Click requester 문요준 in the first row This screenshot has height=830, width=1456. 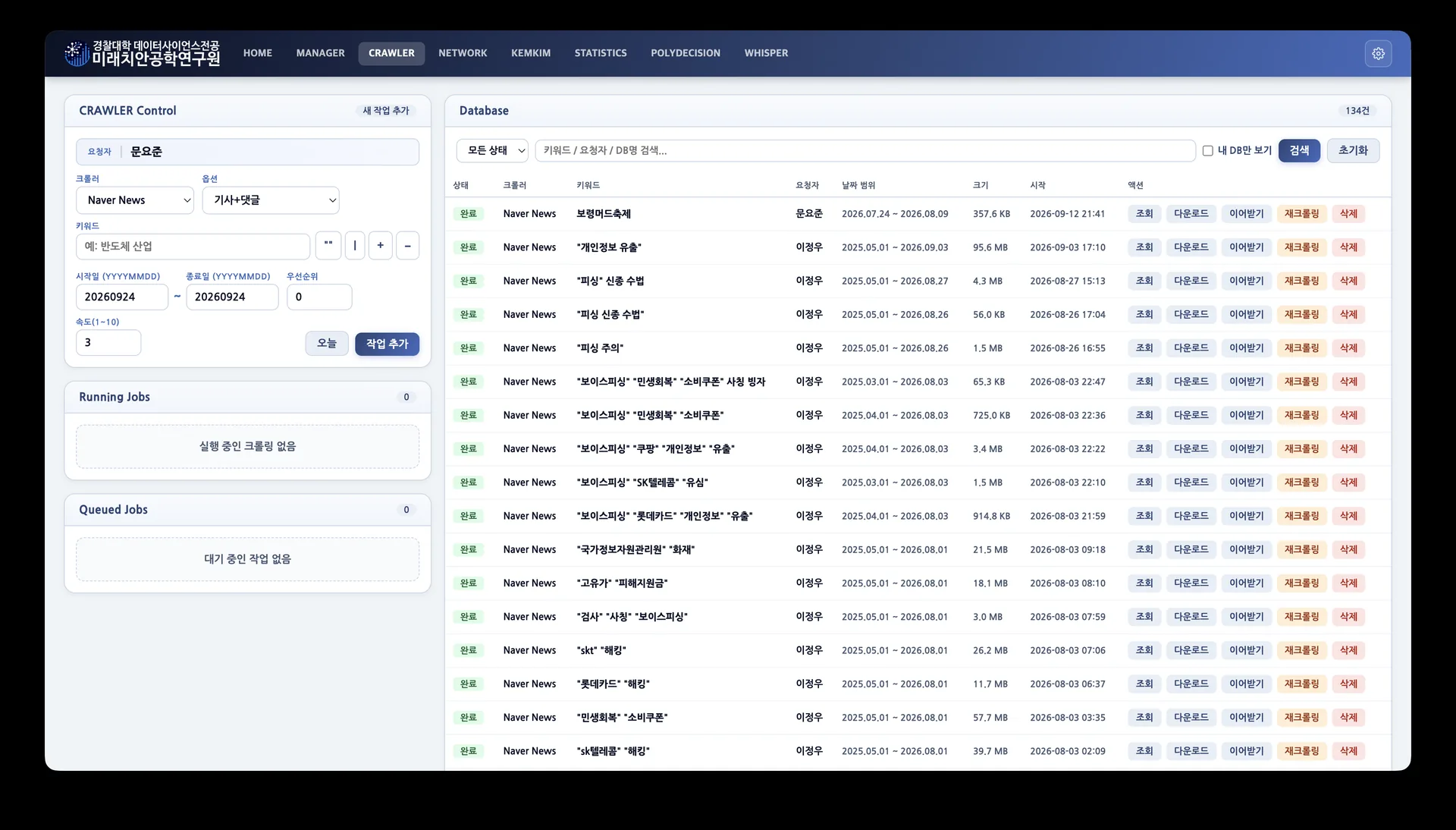coord(808,214)
